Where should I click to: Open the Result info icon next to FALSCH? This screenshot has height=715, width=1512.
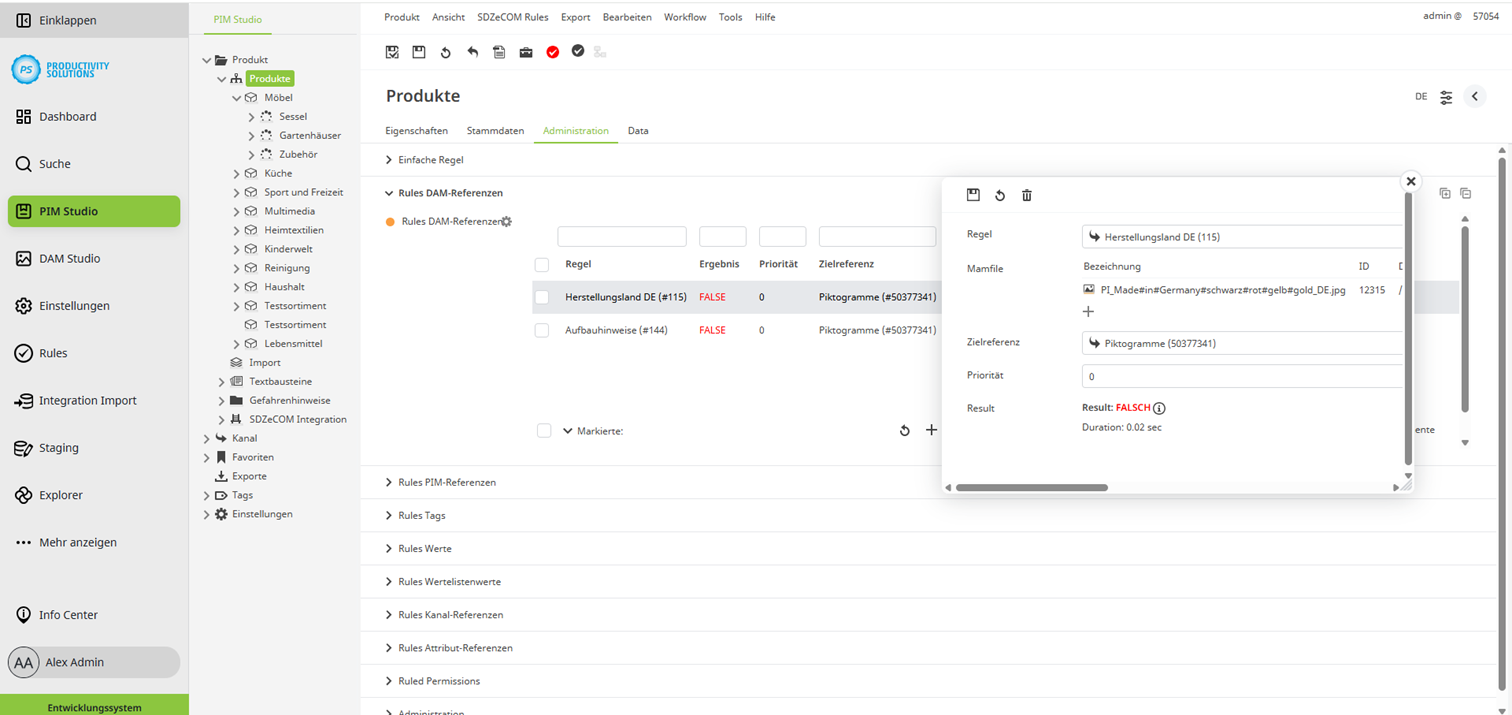pos(1159,408)
